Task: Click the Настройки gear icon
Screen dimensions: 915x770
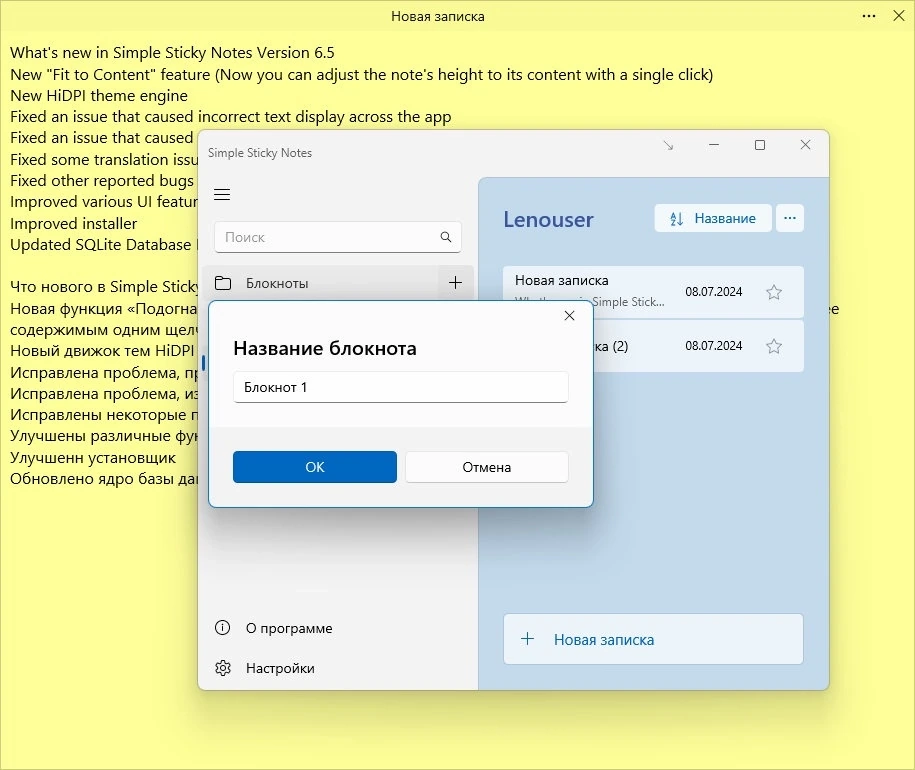Action: [x=223, y=668]
